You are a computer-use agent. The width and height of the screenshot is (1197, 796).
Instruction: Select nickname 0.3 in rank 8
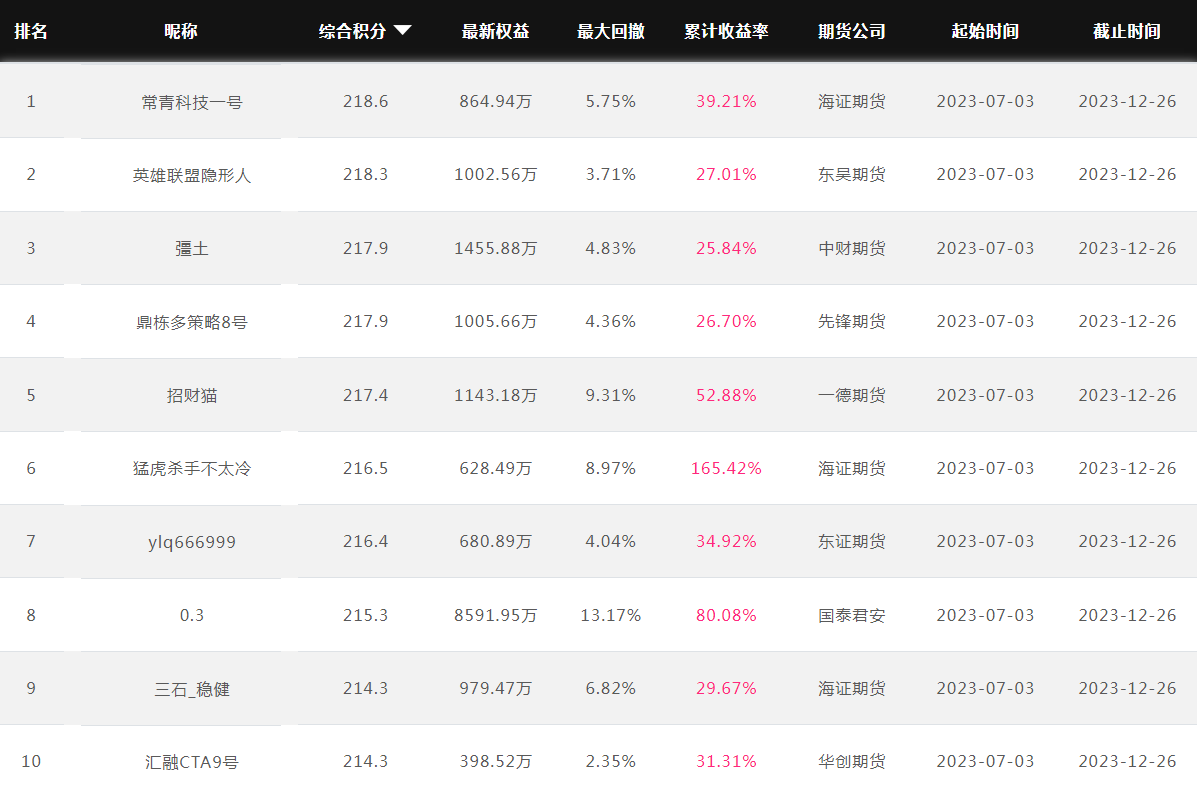192,615
